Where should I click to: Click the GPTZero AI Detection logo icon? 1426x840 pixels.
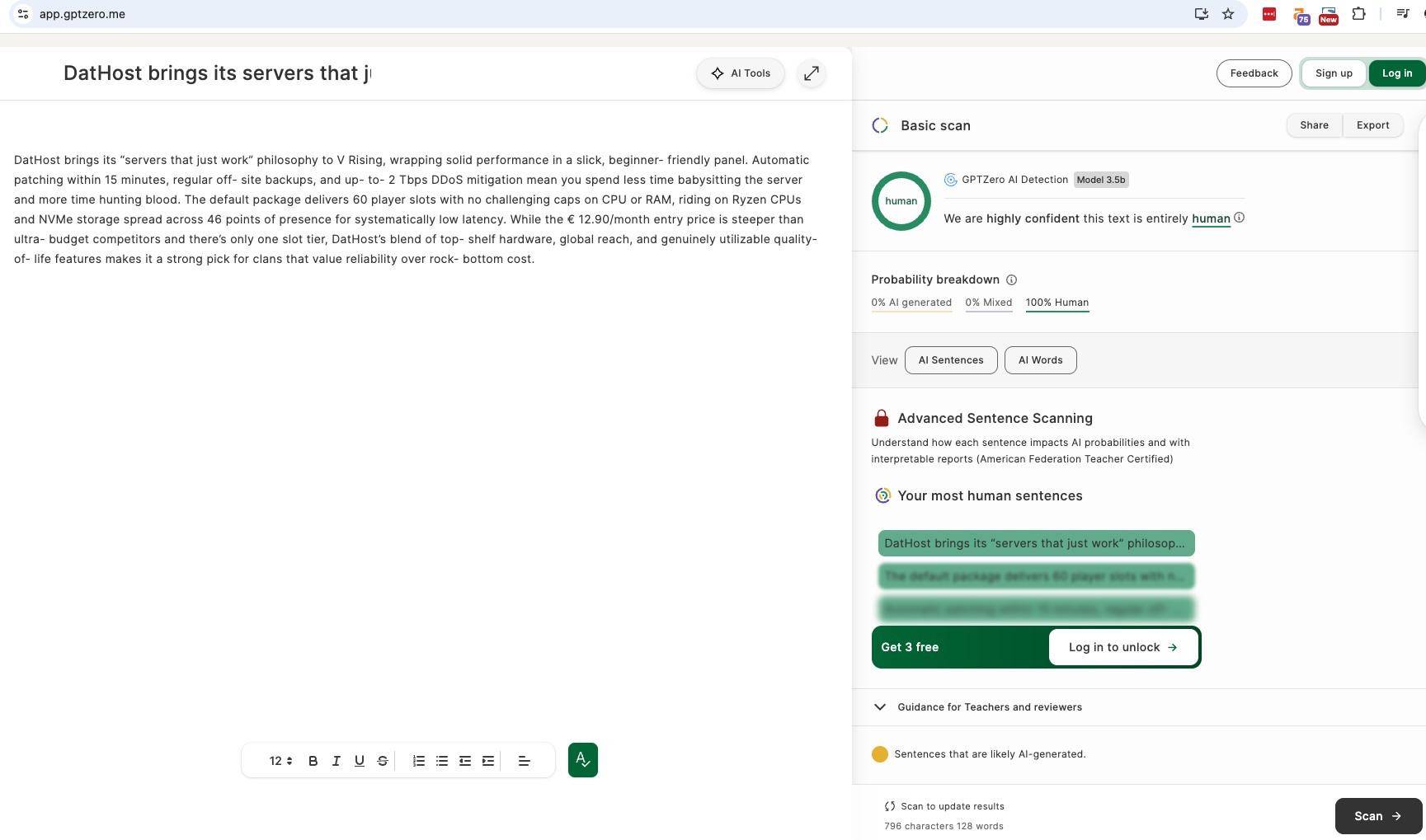(x=951, y=180)
